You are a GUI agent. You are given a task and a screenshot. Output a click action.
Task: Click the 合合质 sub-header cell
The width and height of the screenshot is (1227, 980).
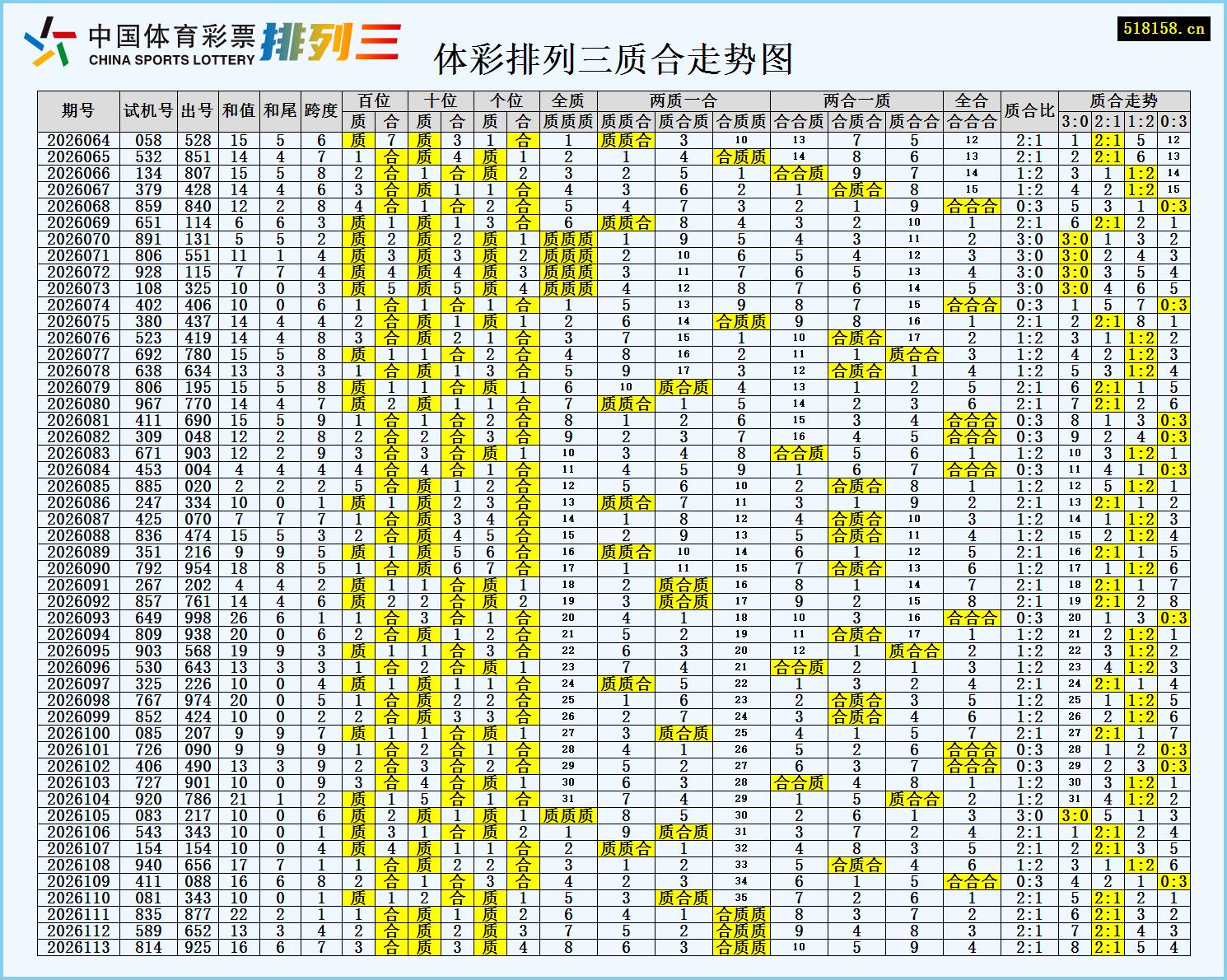(x=799, y=121)
